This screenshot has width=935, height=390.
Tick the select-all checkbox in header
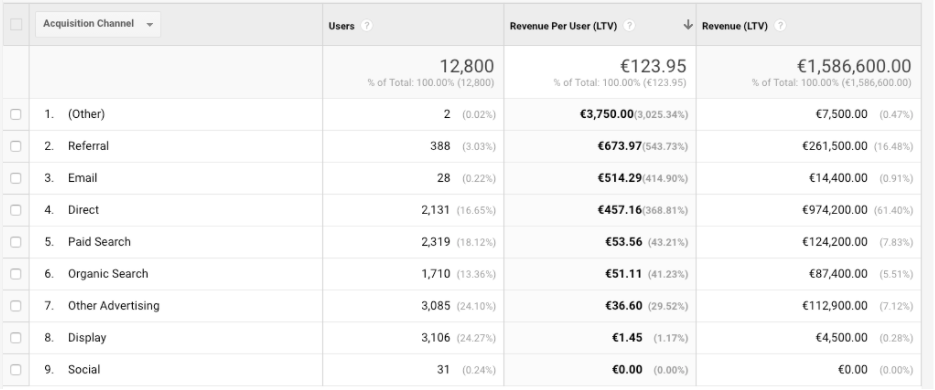pos(16,24)
